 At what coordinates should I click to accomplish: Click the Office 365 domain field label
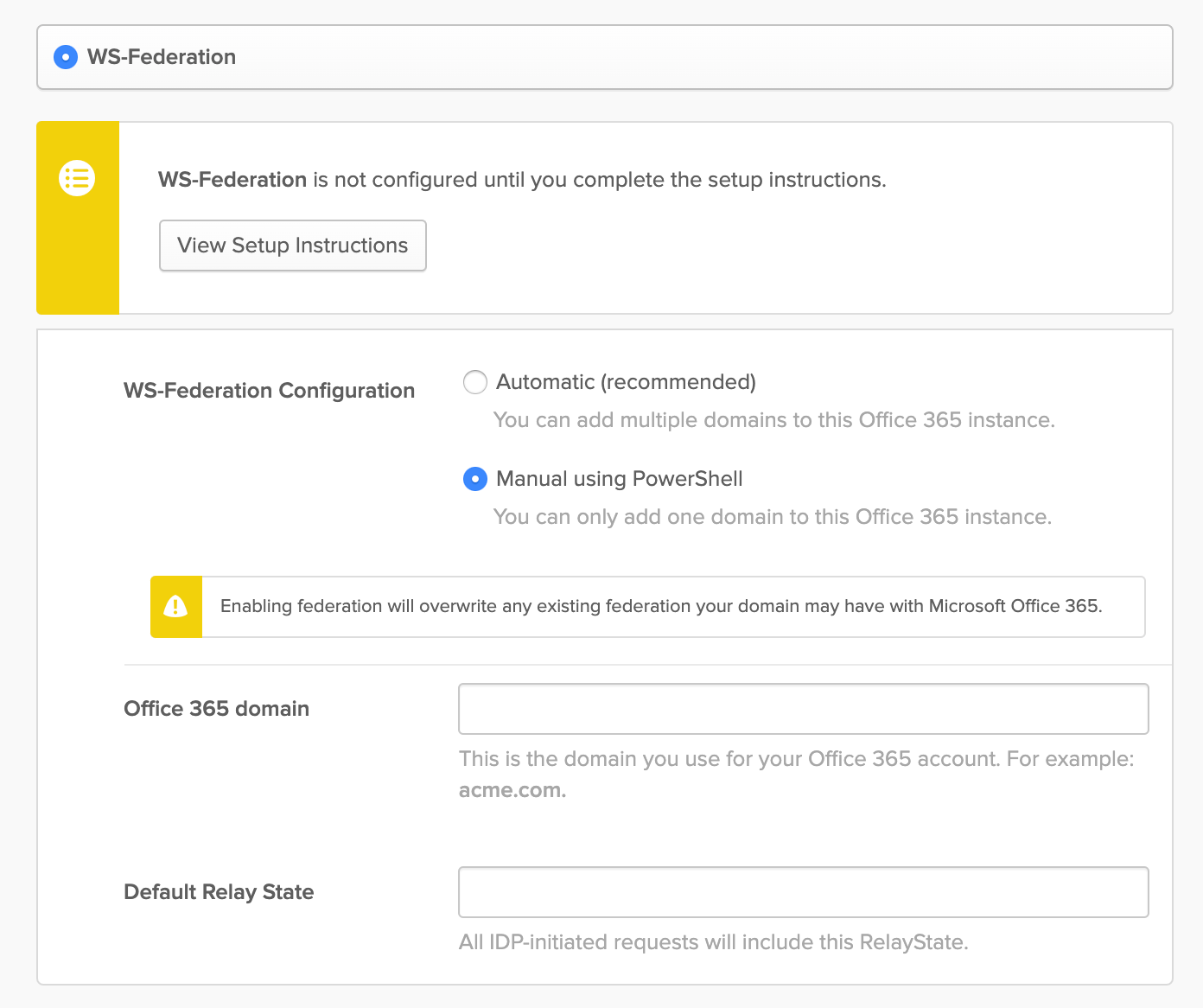216,709
